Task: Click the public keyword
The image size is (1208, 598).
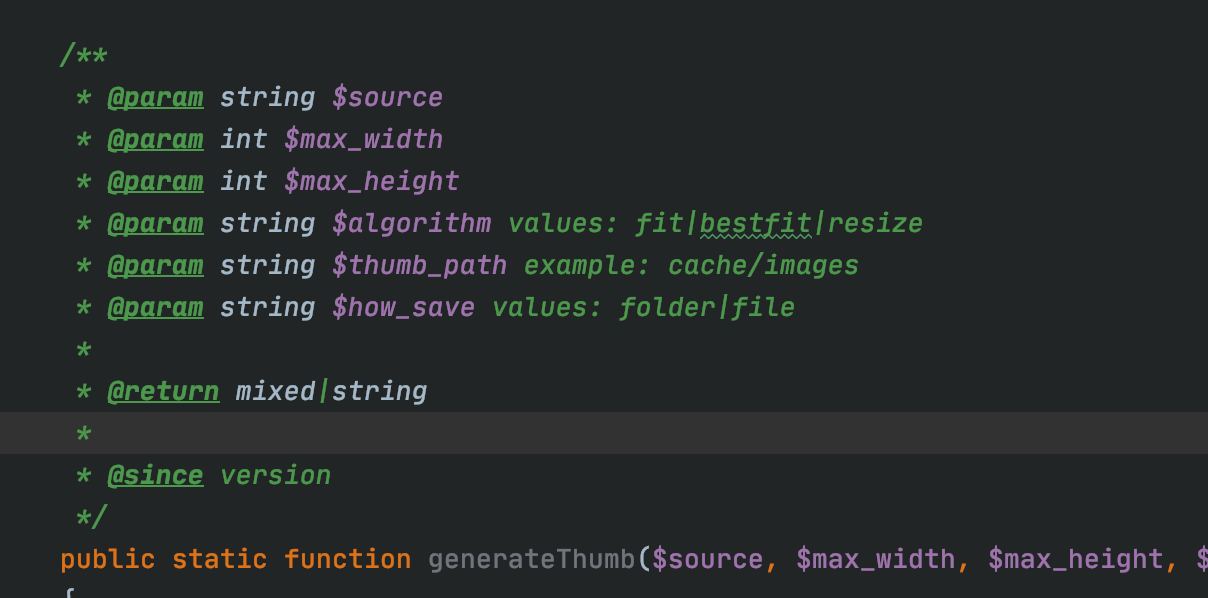Action: point(108,560)
